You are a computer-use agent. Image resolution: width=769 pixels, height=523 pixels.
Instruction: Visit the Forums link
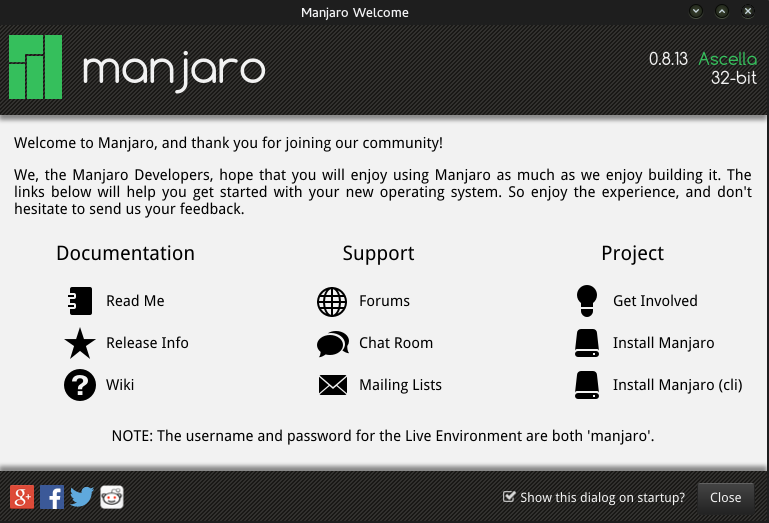[x=384, y=301]
